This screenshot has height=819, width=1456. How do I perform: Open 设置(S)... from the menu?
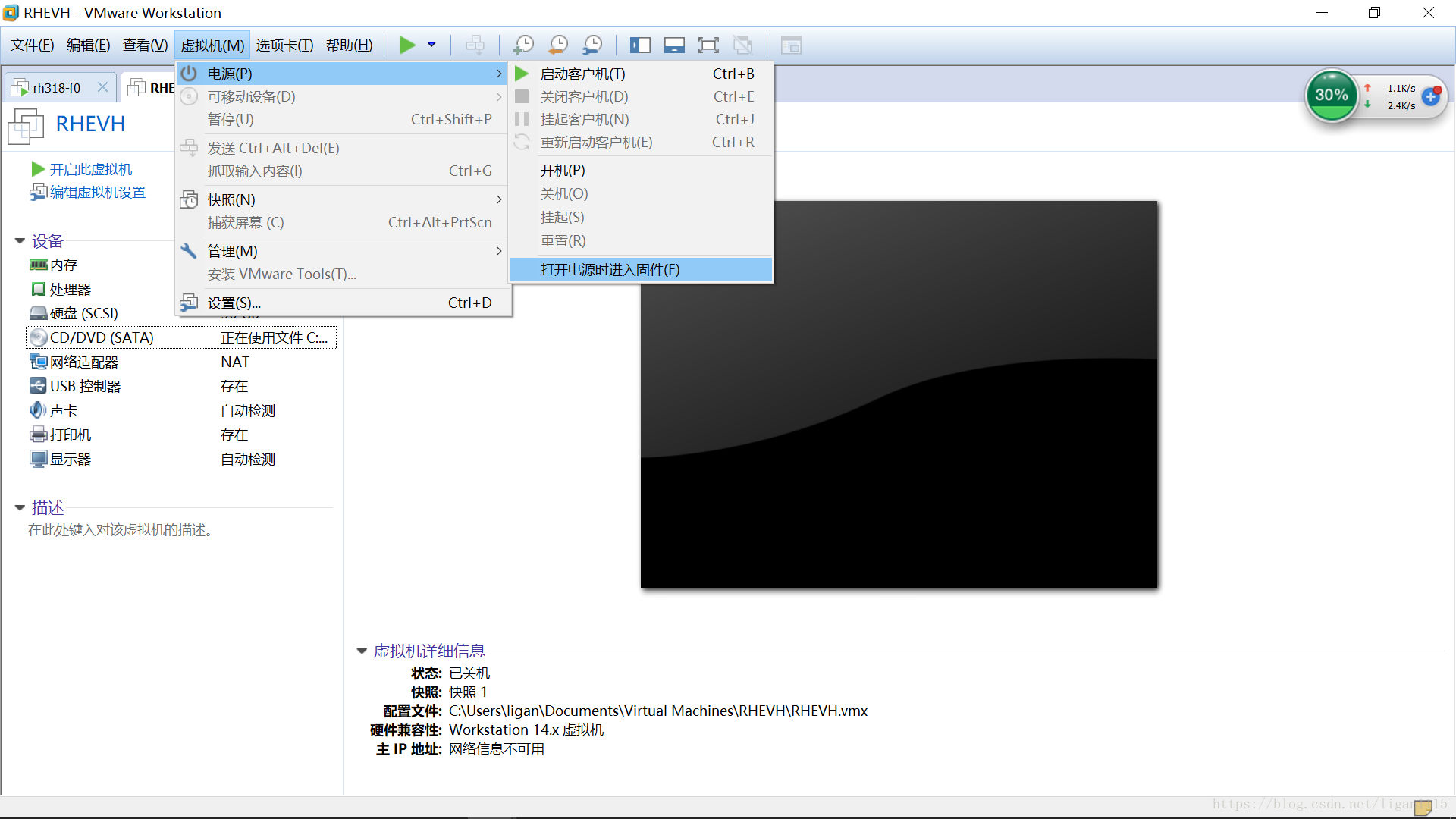343,303
